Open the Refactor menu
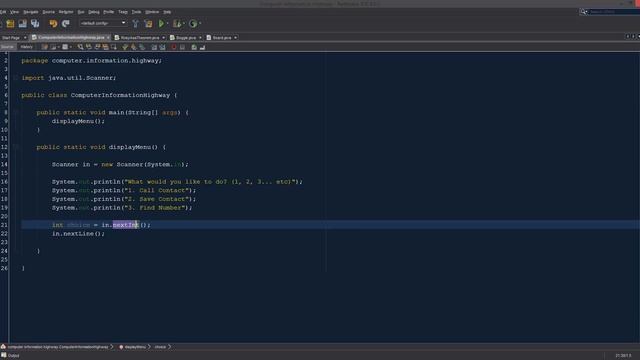 66,12
